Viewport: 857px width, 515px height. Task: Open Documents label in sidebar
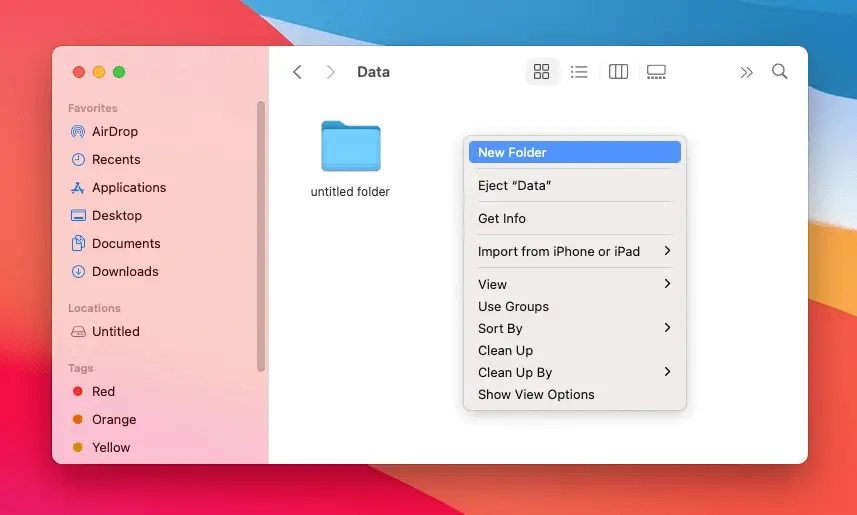(x=126, y=243)
